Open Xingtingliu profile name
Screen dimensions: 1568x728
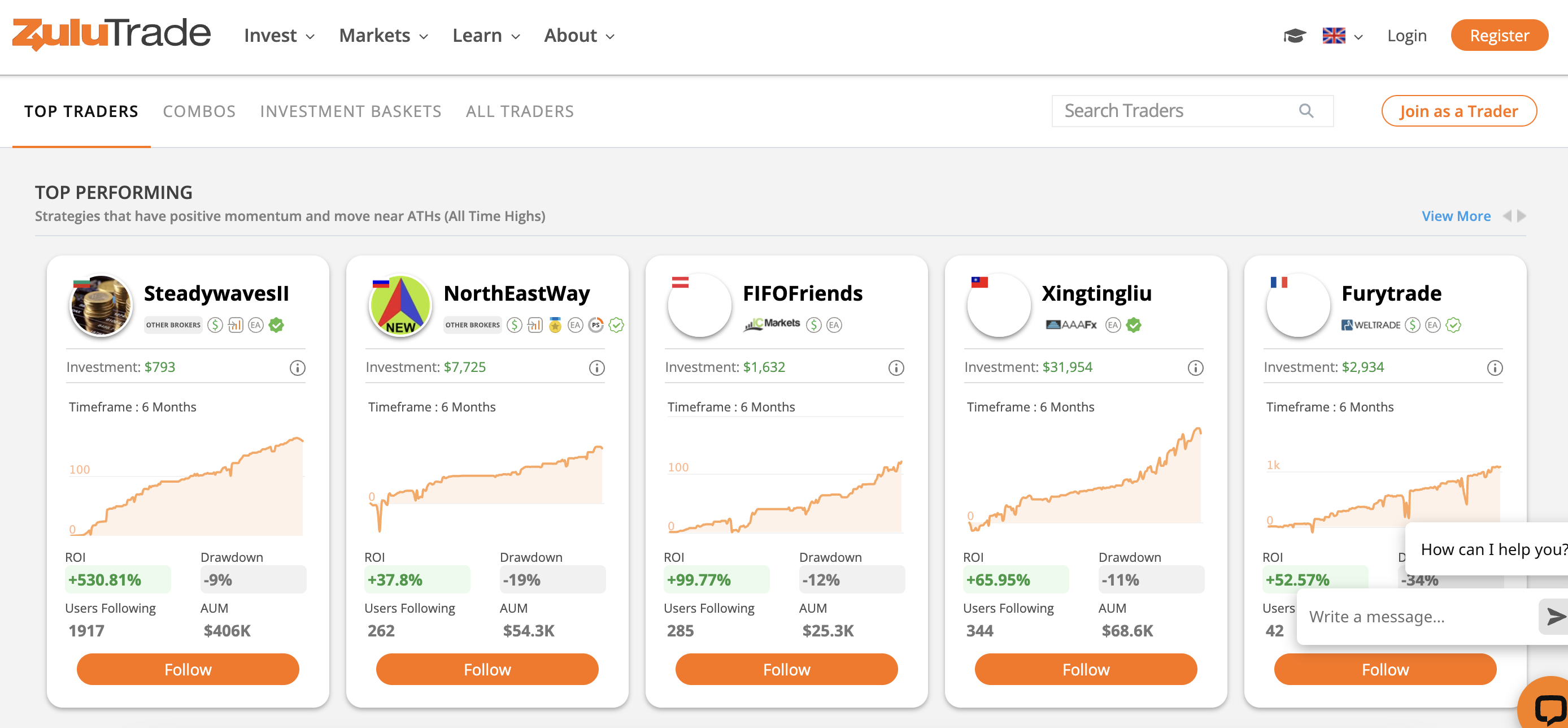pyautogui.click(x=1097, y=293)
